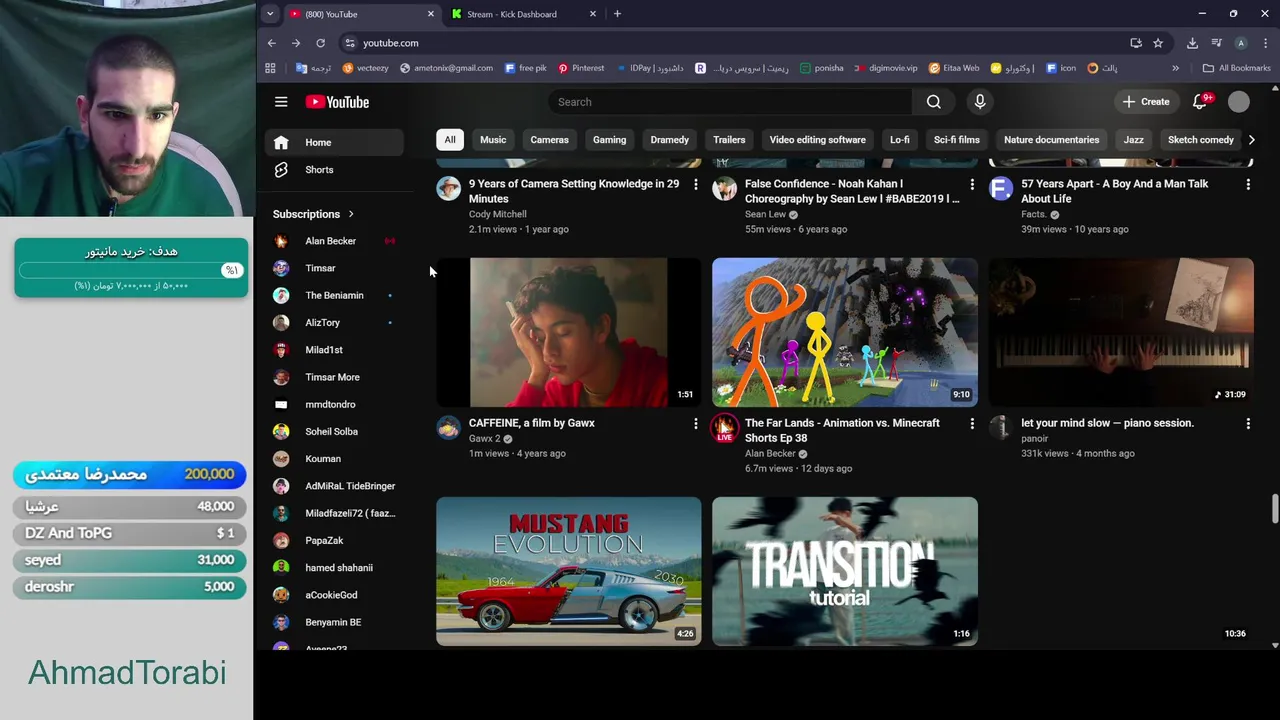The width and height of the screenshot is (1280, 720).
Task: Open Chrome apps grid in bookmarks bar
Action: 270,68
